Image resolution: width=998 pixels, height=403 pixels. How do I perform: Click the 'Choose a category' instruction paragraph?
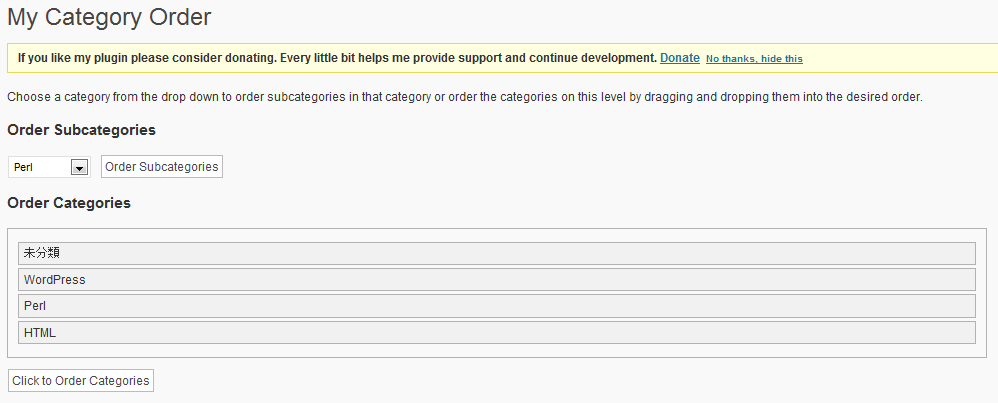(464, 98)
